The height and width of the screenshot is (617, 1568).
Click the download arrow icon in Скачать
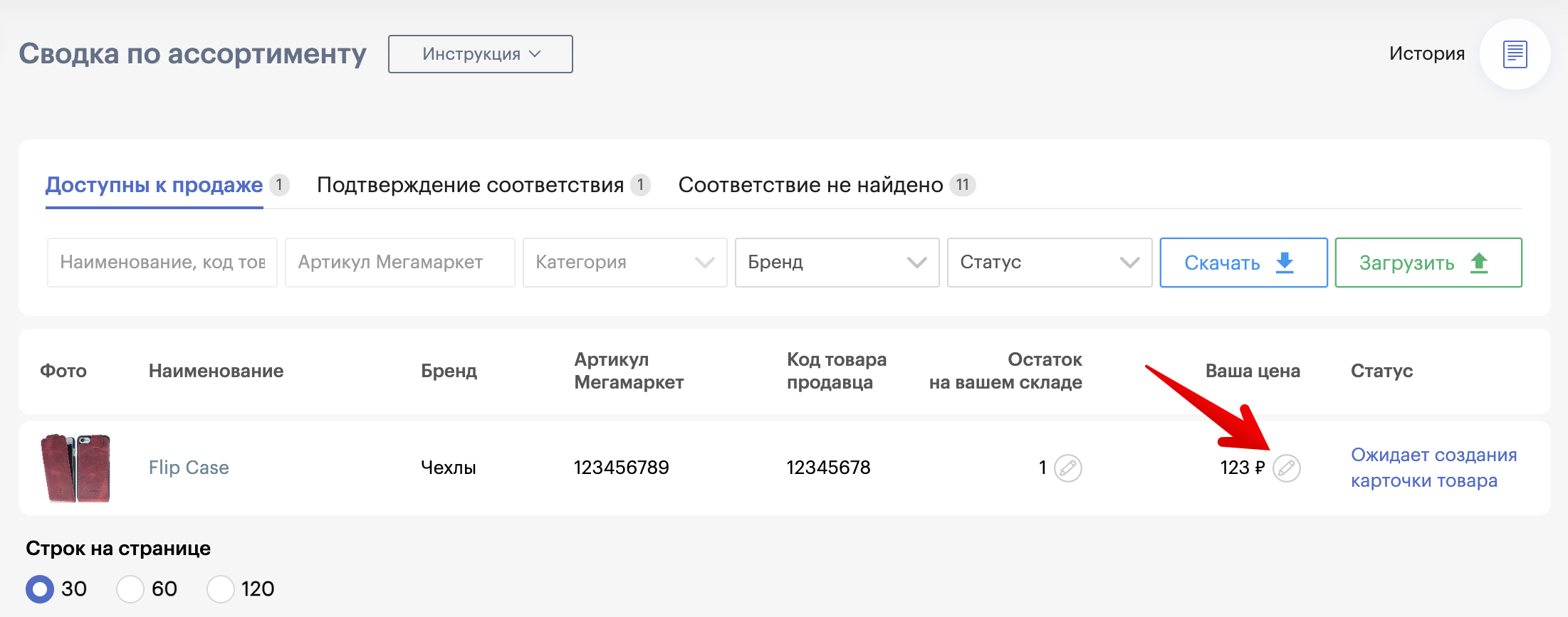coord(1285,263)
